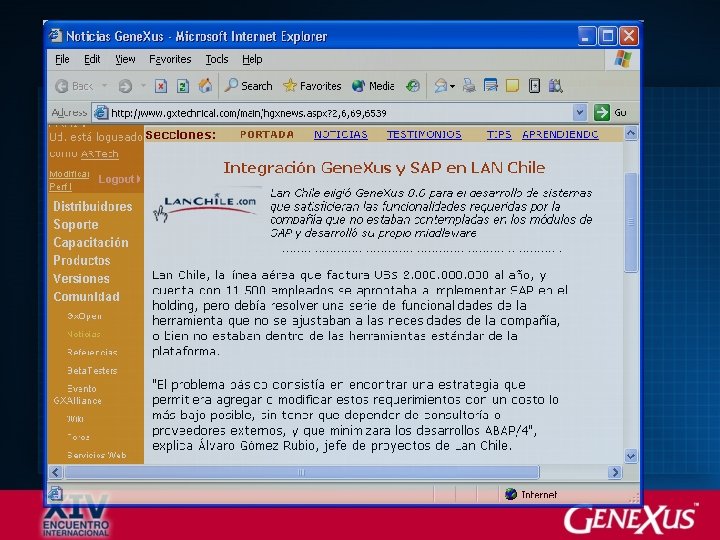Click into the address bar URL field

point(340,113)
